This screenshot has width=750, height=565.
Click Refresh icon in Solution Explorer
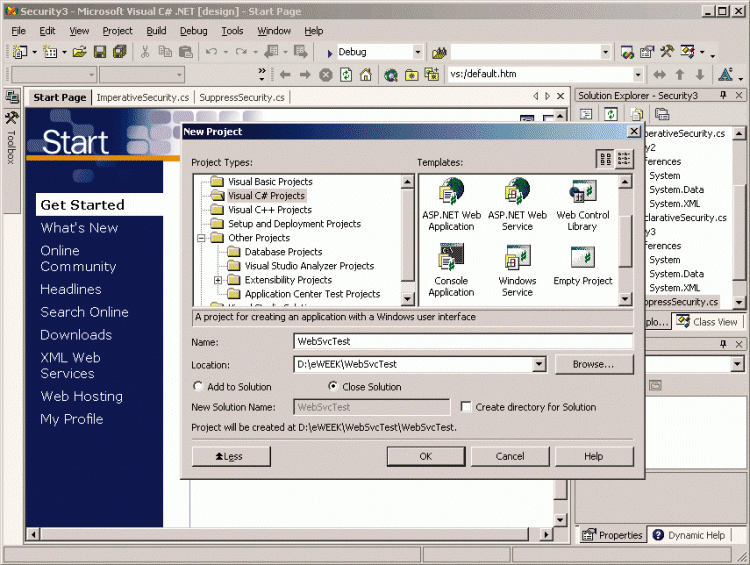click(611, 114)
